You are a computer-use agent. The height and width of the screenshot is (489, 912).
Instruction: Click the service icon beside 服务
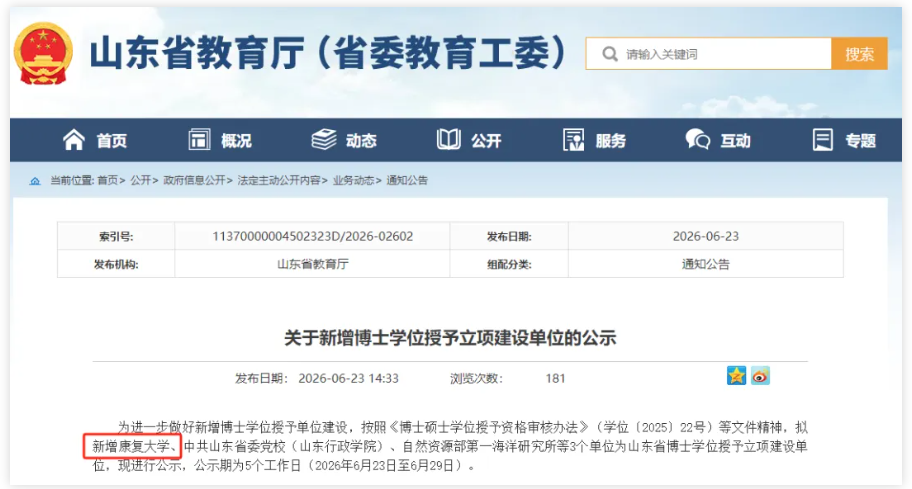point(573,140)
